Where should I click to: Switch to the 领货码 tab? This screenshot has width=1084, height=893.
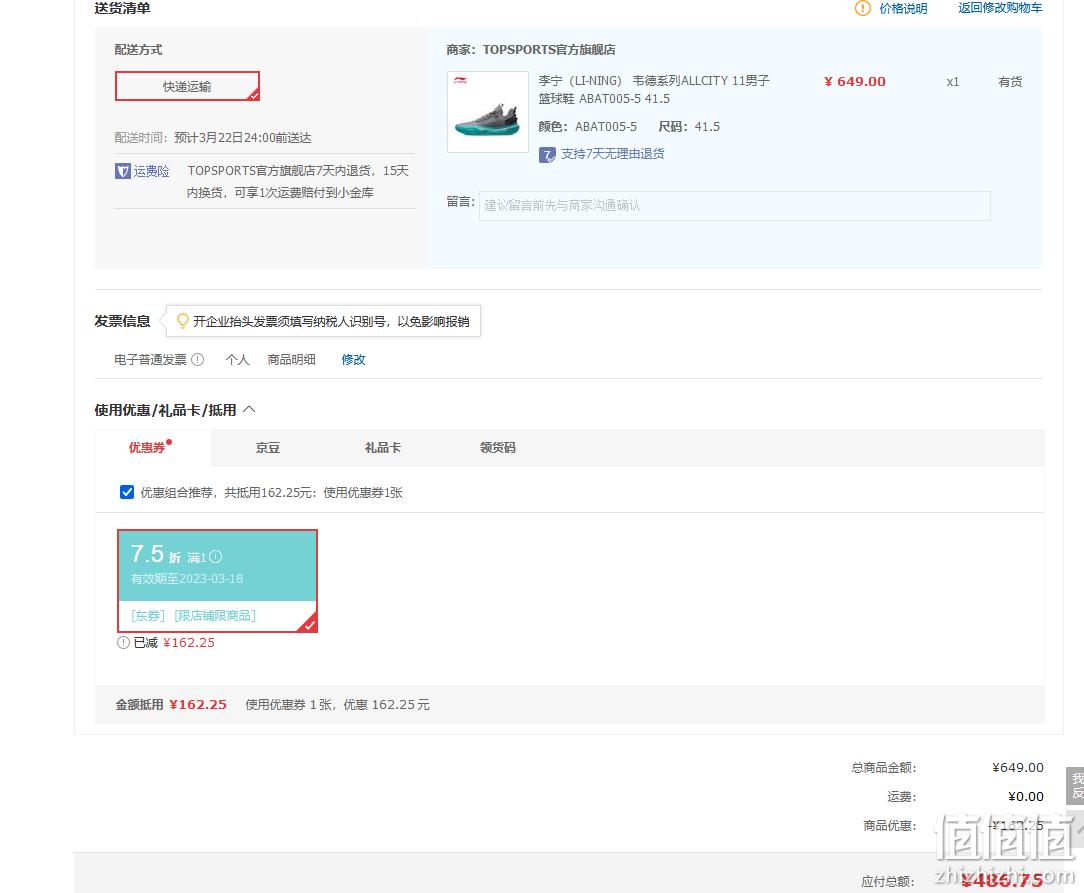point(498,448)
